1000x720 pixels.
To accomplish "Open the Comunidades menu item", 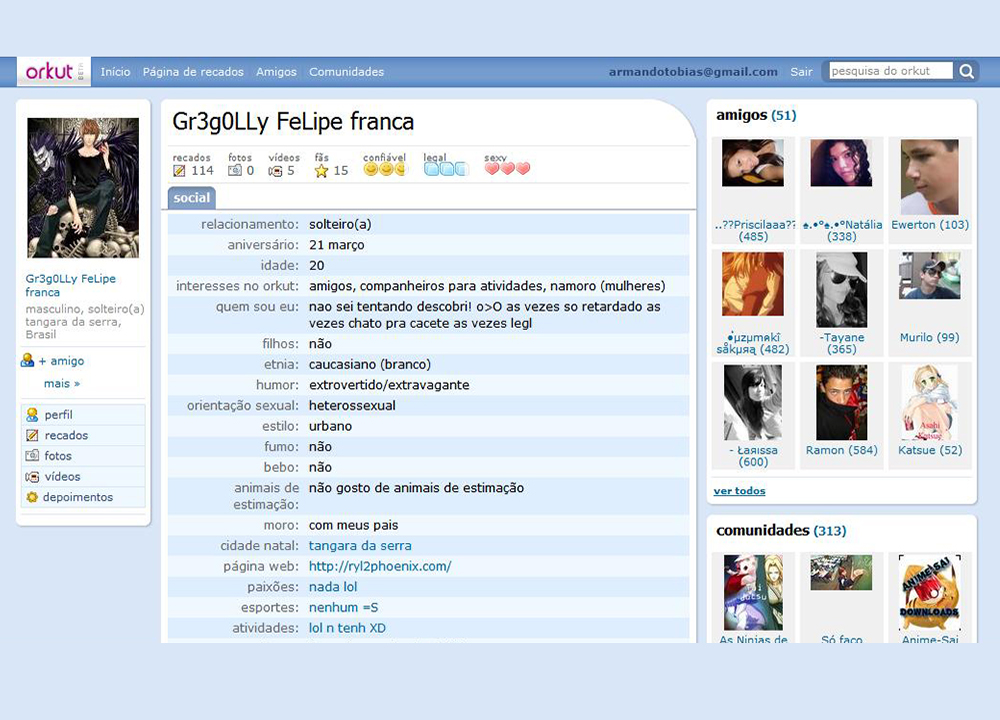I will pyautogui.click(x=347, y=72).
